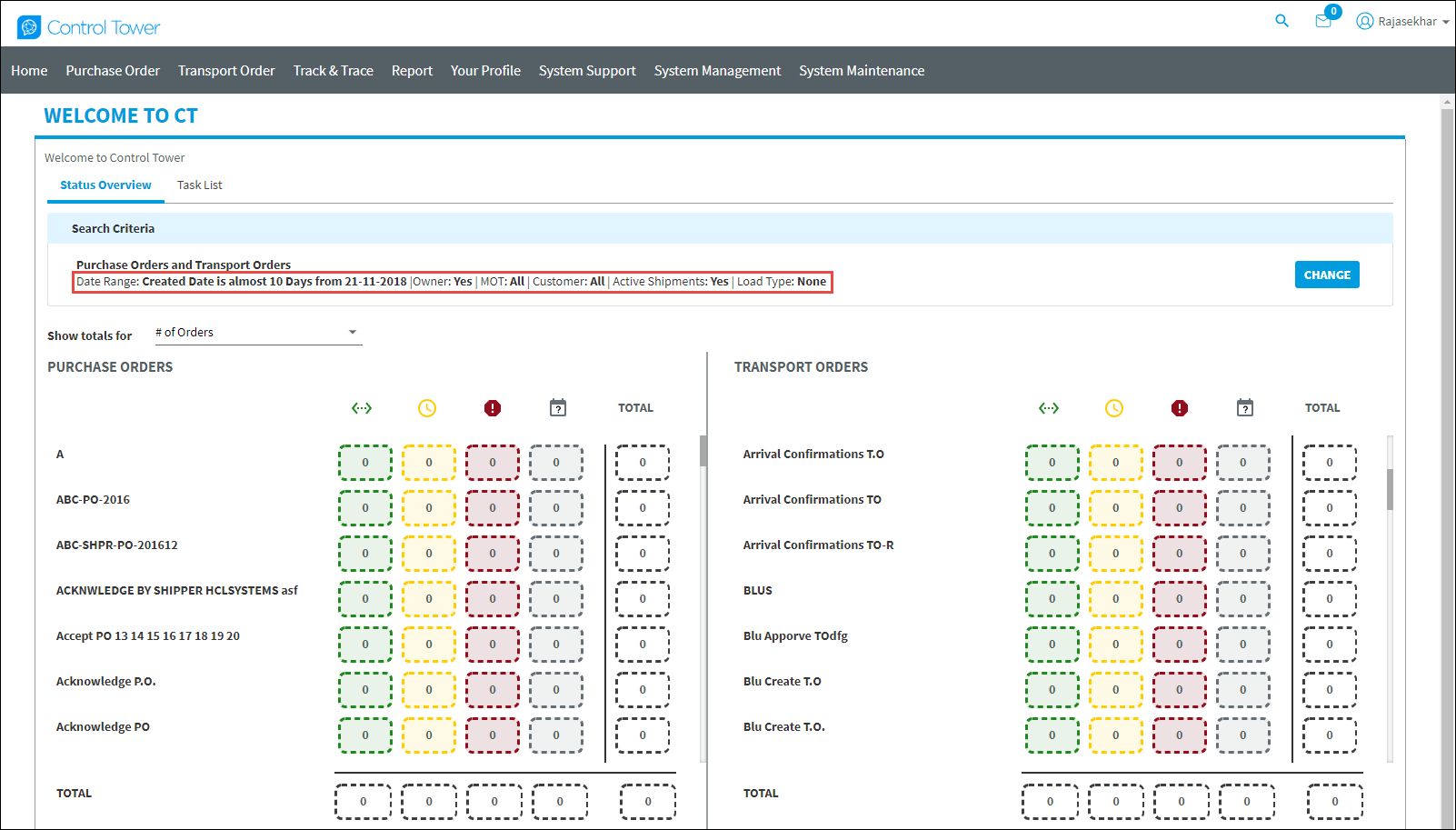Click the red alert icon under Purchase Orders
Image resolution: width=1456 pixels, height=830 pixels.
(493, 408)
